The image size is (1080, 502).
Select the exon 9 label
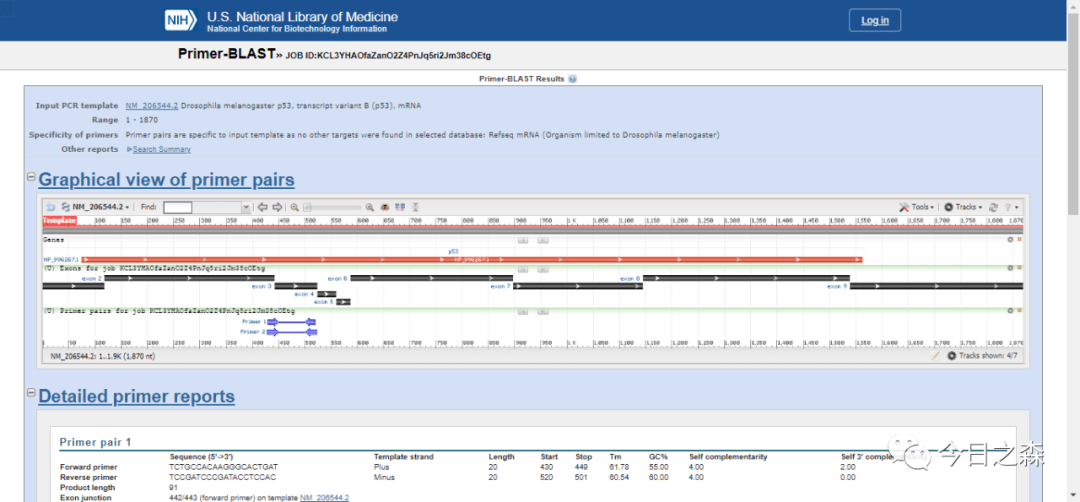(838, 286)
